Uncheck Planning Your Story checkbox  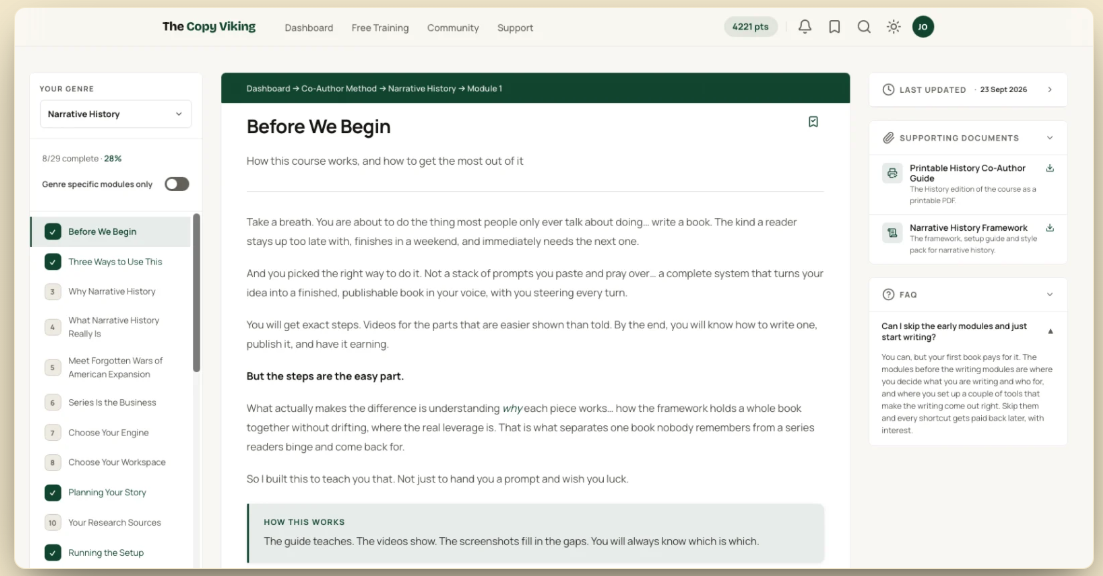pos(53,492)
